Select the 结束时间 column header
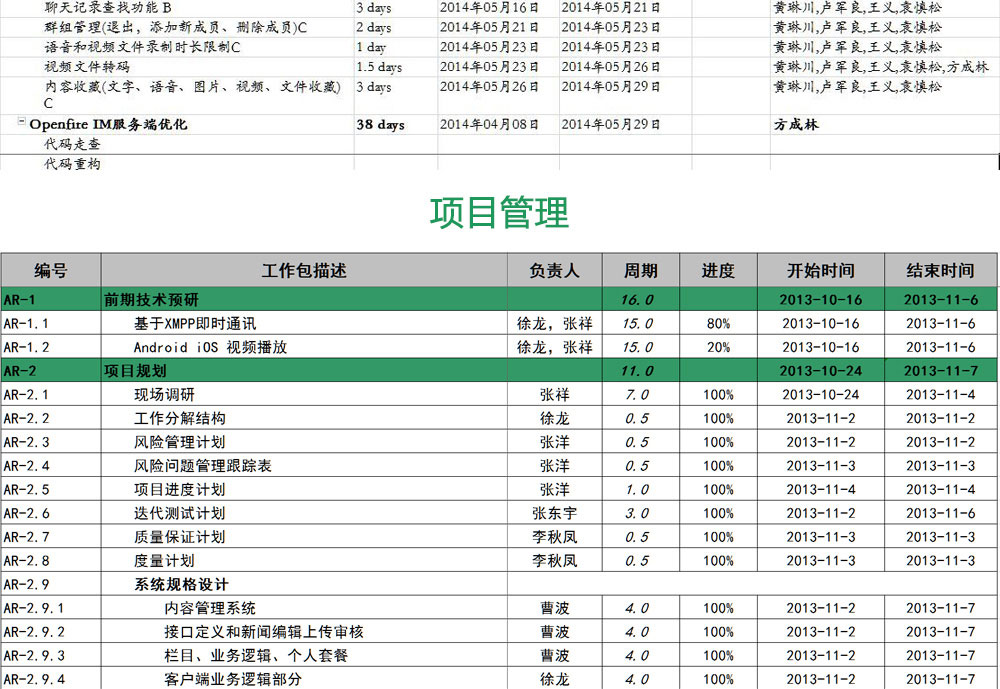 point(940,270)
